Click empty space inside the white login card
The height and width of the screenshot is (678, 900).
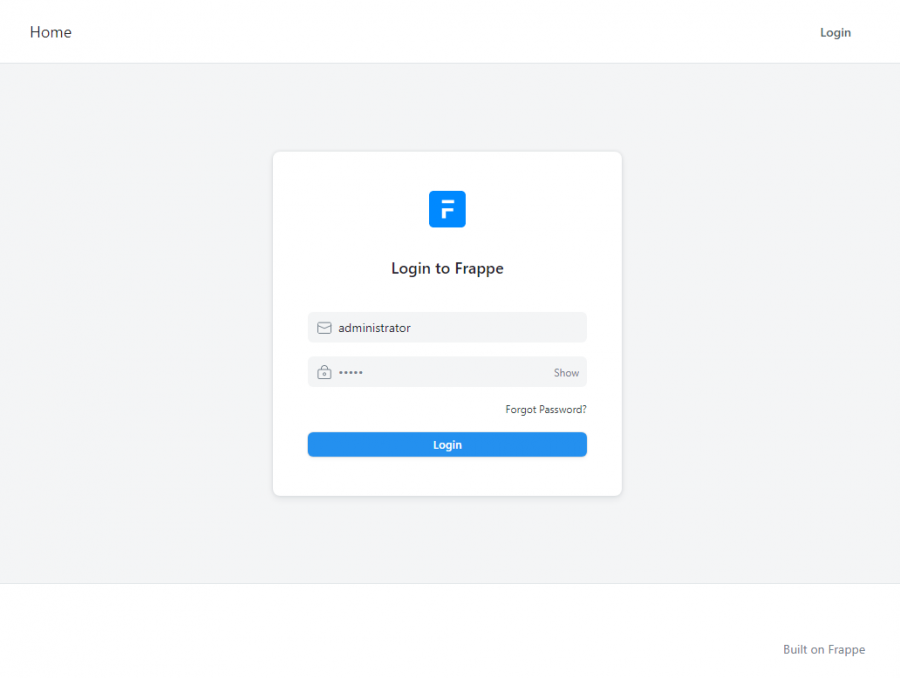tap(447, 474)
